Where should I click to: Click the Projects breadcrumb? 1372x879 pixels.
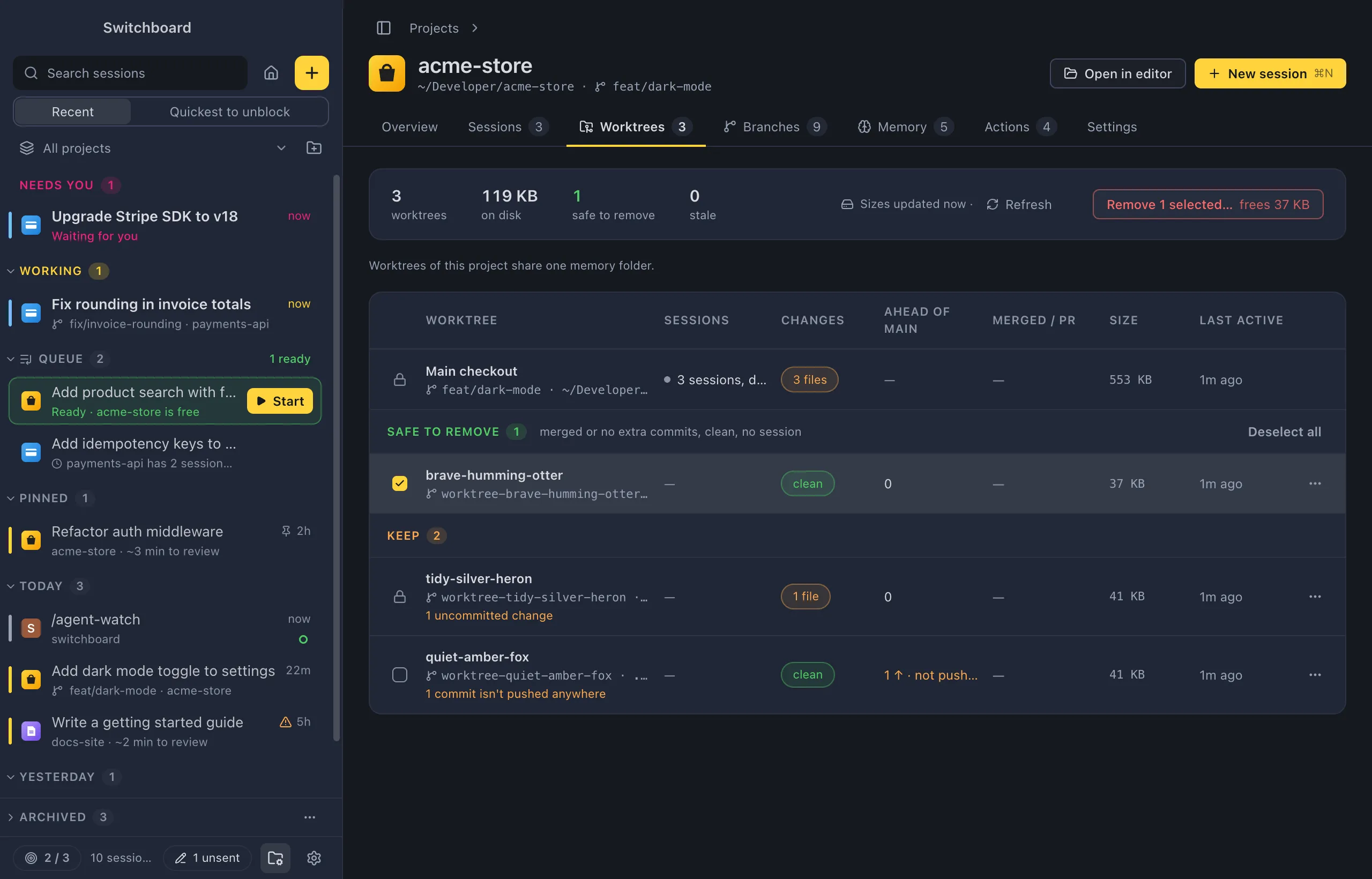pyautogui.click(x=434, y=28)
